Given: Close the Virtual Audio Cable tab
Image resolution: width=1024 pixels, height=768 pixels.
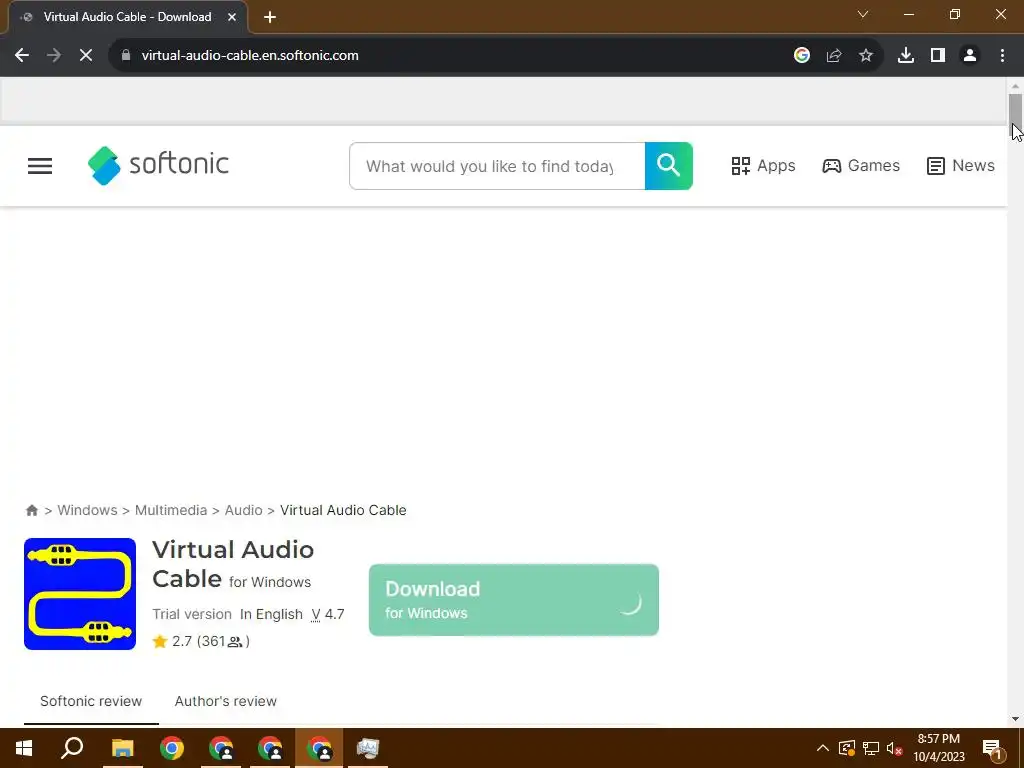Looking at the screenshot, I should (232, 17).
